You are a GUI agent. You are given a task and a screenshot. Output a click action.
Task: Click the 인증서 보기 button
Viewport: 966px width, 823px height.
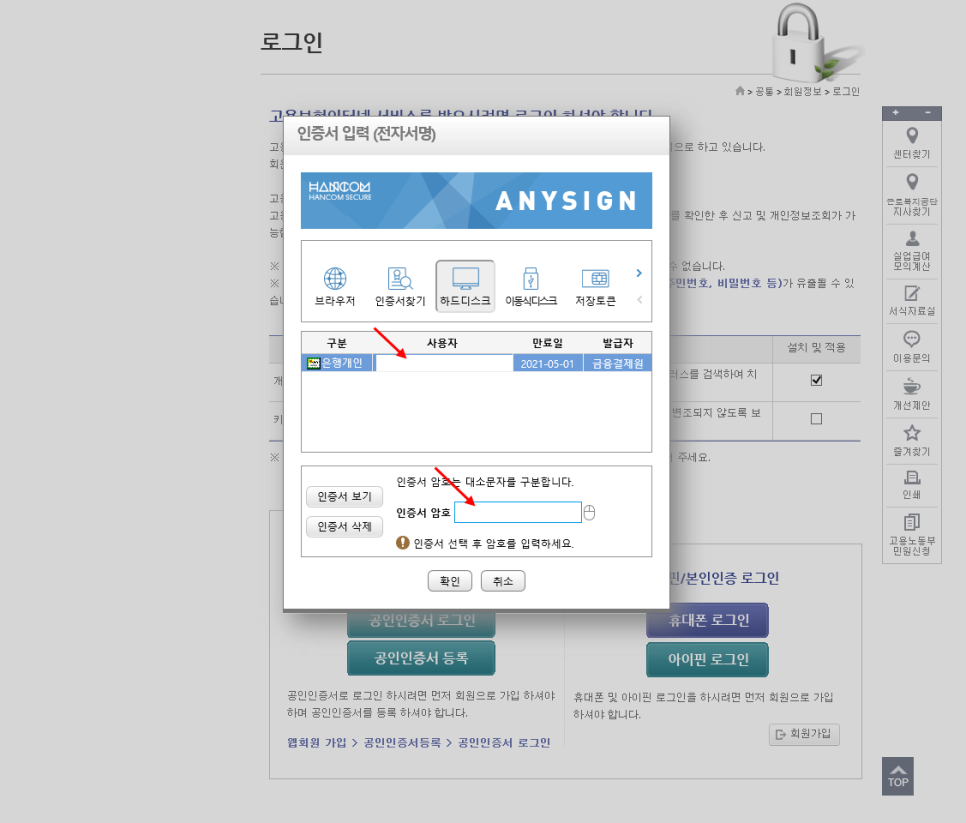[x=344, y=497]
